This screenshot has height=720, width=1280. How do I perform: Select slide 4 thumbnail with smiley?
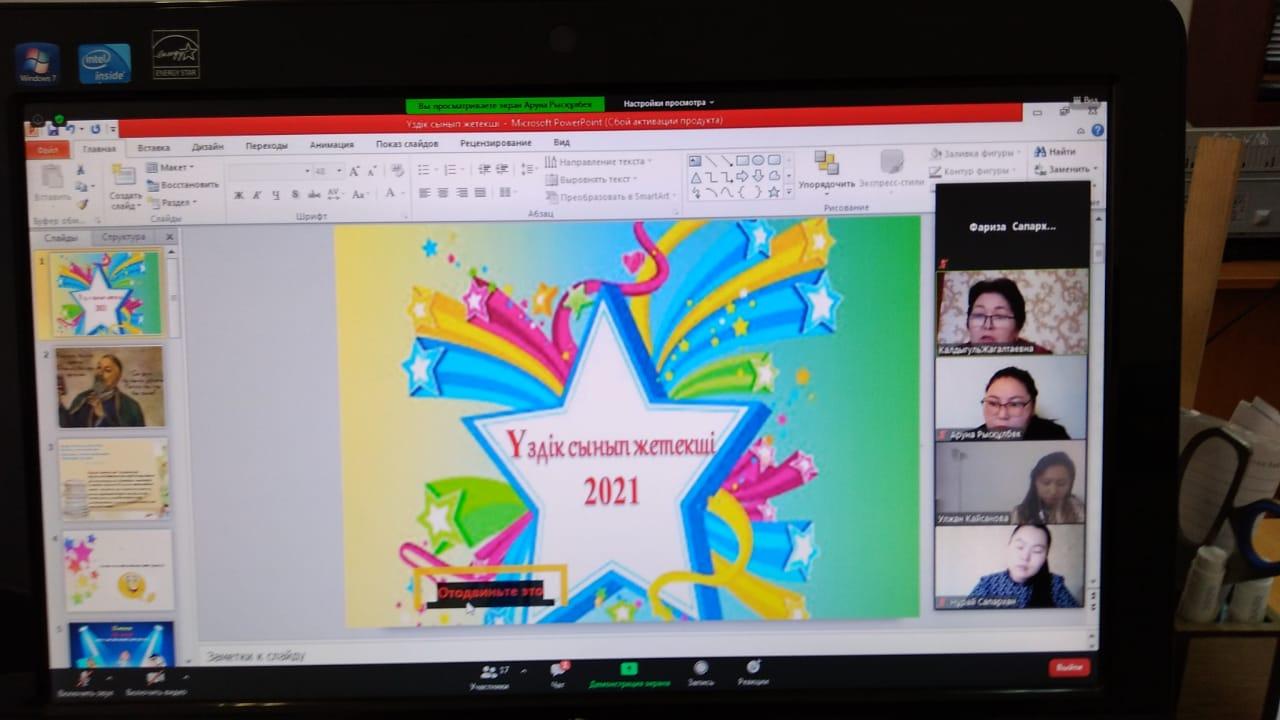[117, 570]
